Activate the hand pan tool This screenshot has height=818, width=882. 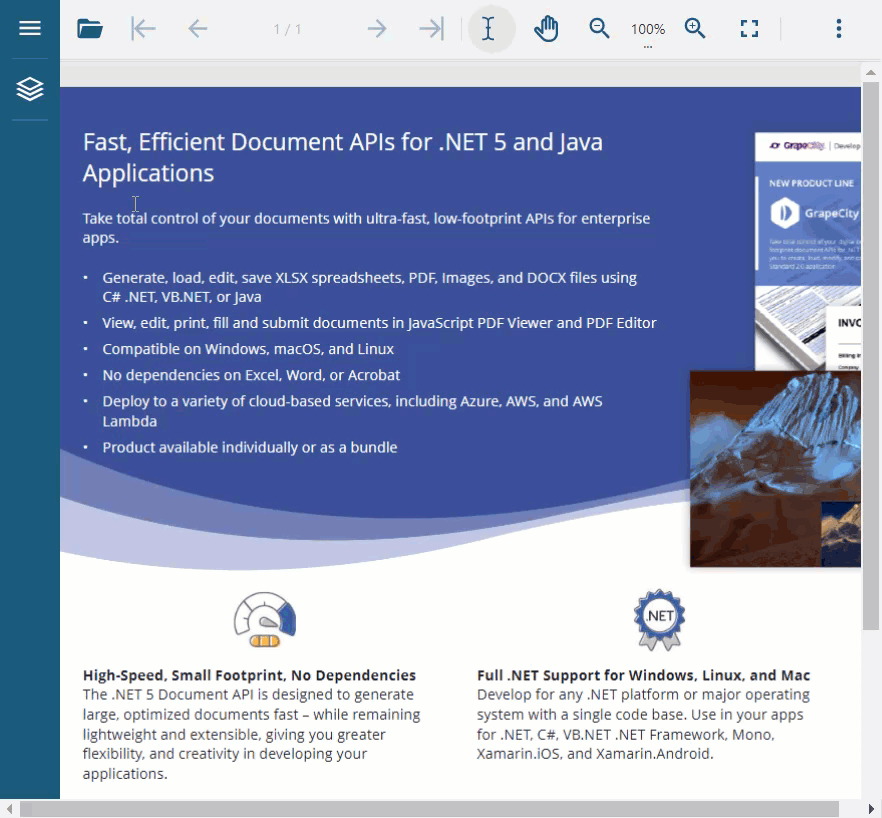pos(546,29)
